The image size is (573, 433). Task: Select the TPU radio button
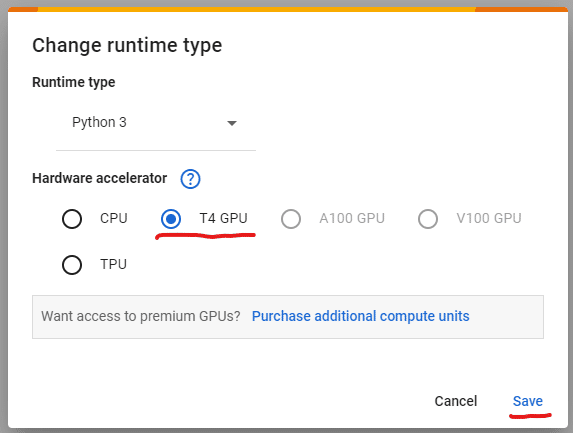(72, 265)
